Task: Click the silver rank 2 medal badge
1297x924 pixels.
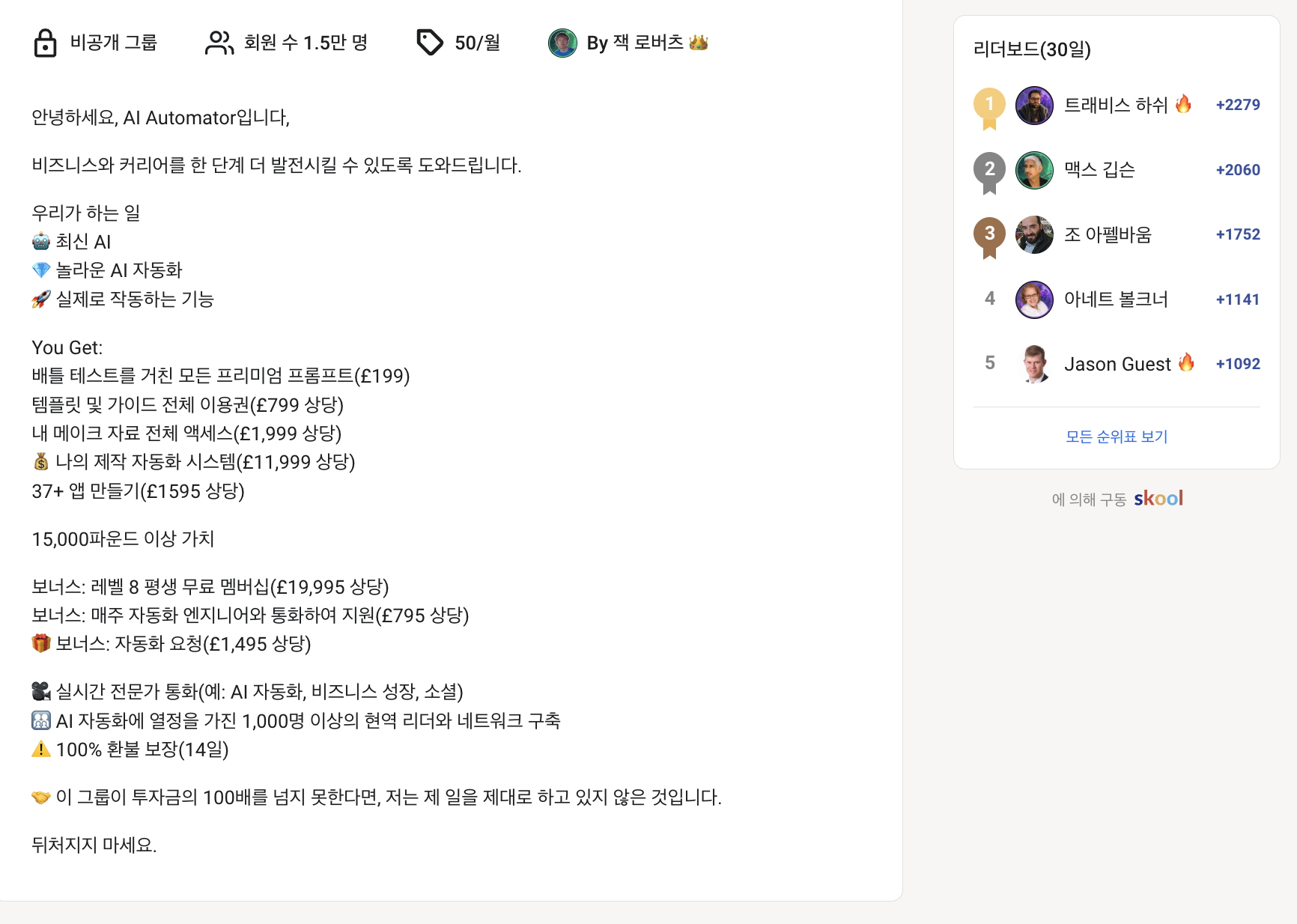Action: [x=989, y=171]
